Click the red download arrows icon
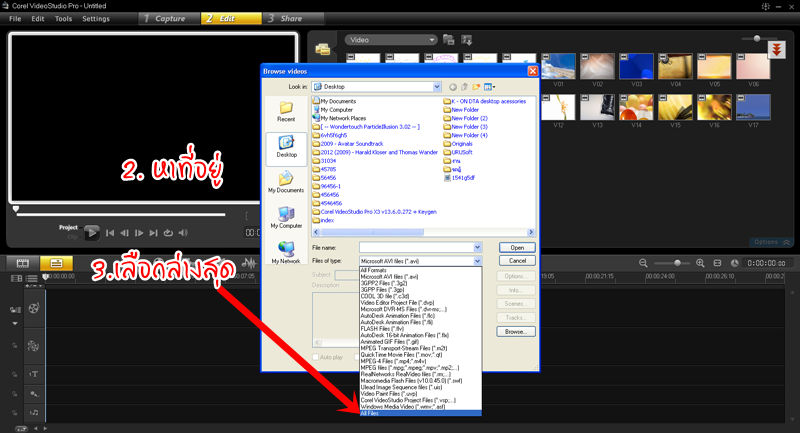Screen dimensions: 800x433 point(777,49)
